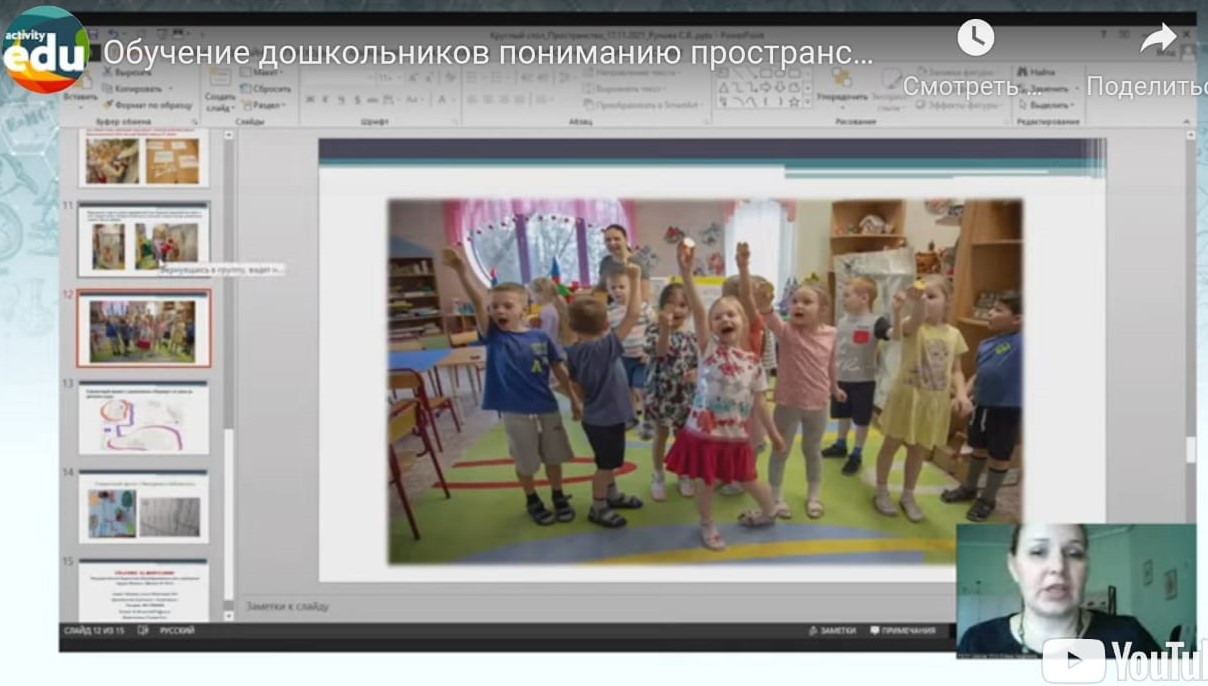Select slide 15 thumbnail
The width and height of the screenshot is (1208, 686).
pyautogui.click(x=144, y=590)
